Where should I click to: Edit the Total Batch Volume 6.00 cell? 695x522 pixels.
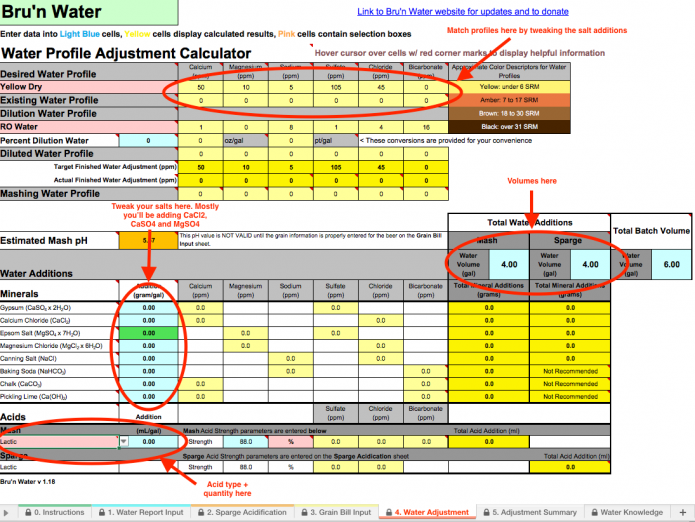pyautogui.click(x=672, y=265)
